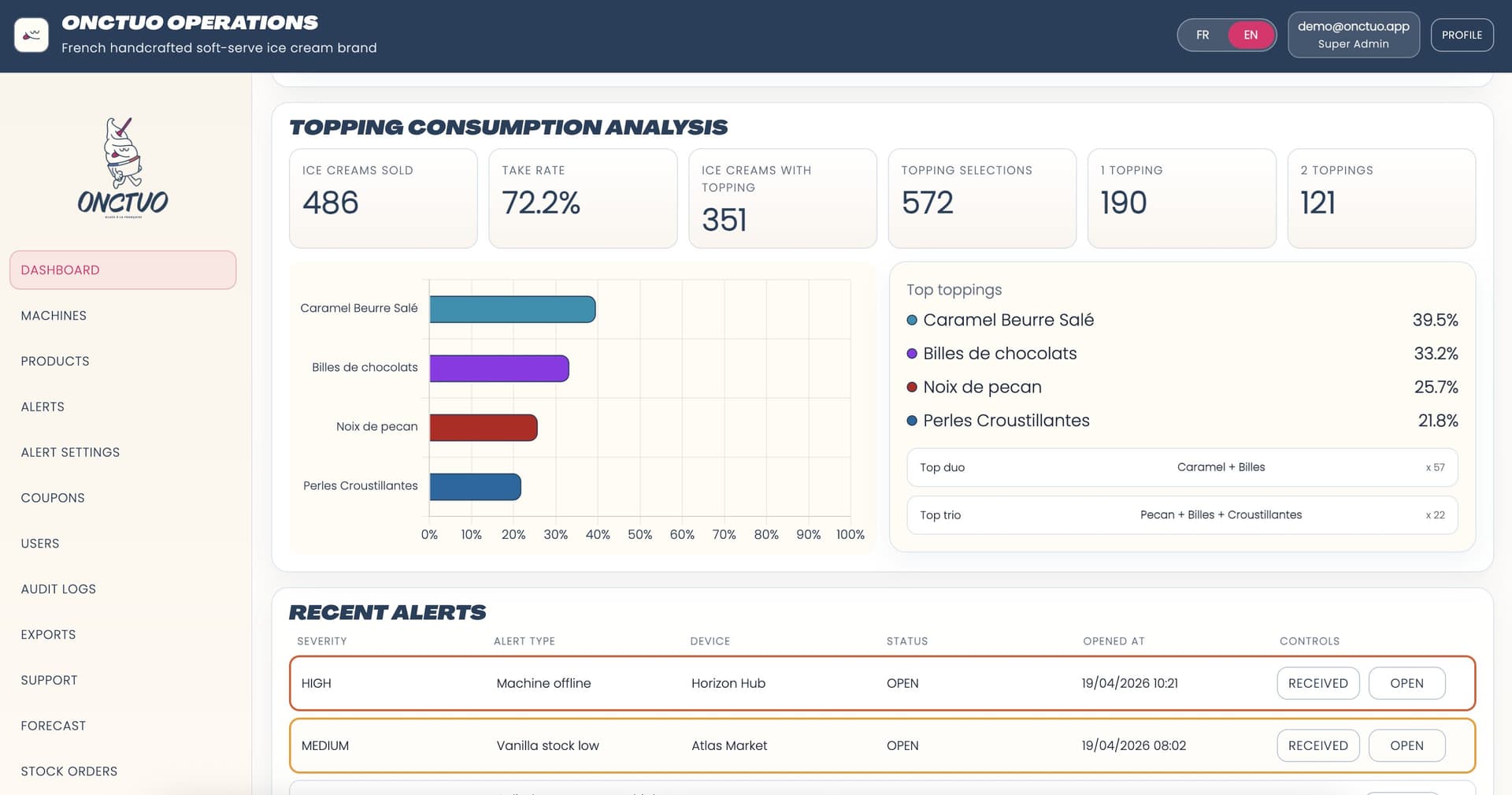Click the Topping Consumption Analysis heading
This screenshot has width=1512, height=795.
(508, 127)
